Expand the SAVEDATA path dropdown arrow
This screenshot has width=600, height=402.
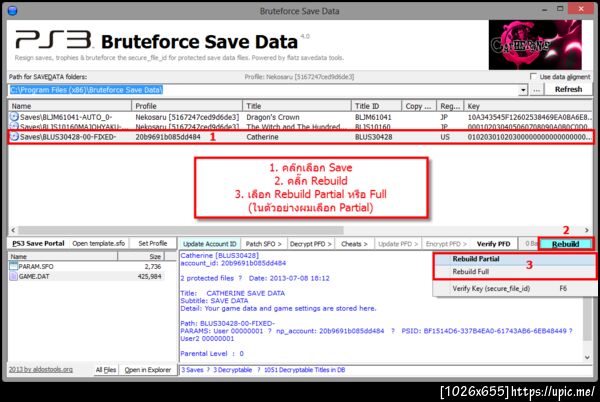point(523,90)
